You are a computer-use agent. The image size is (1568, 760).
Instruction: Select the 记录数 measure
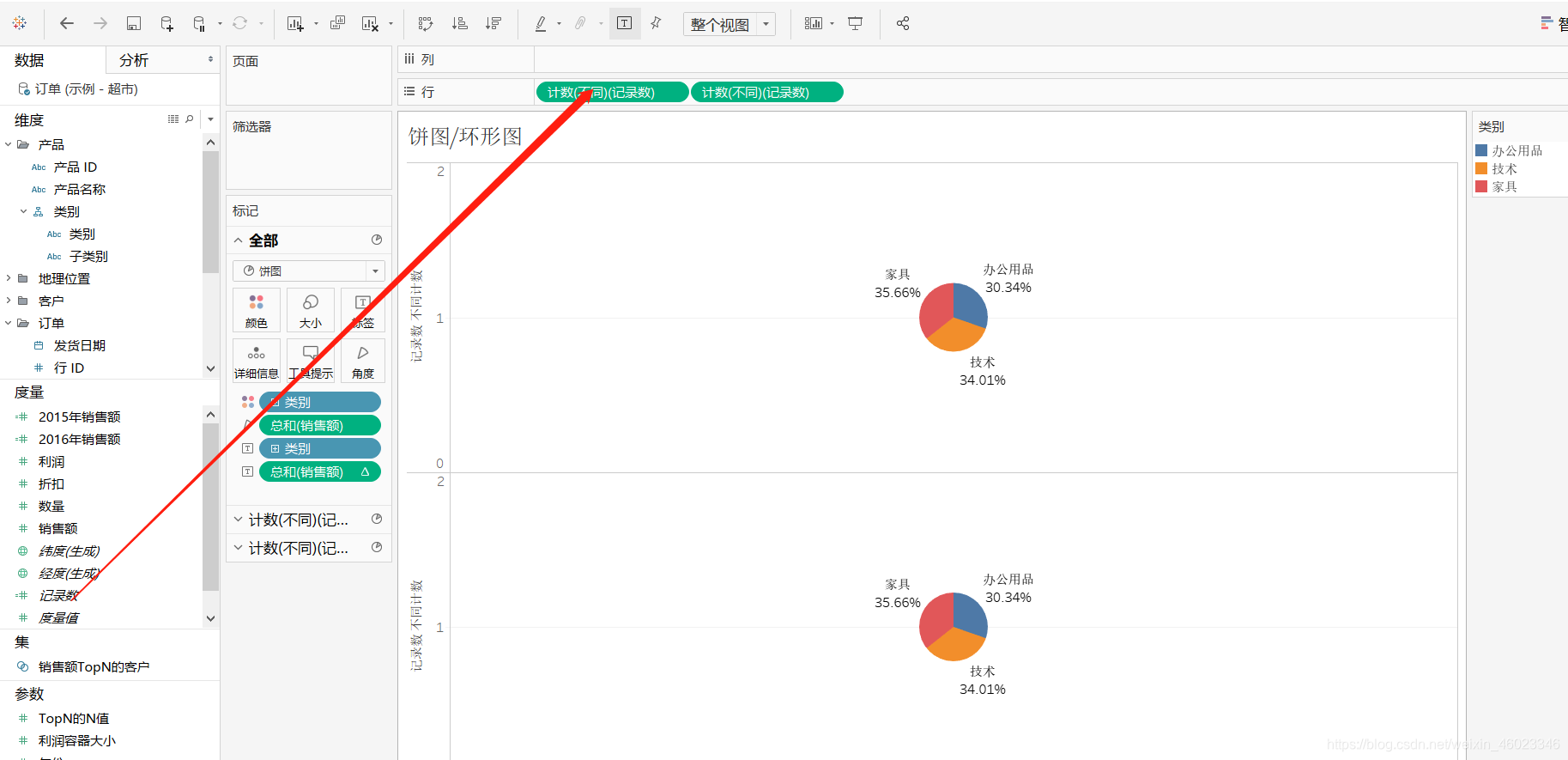[58, 595]
